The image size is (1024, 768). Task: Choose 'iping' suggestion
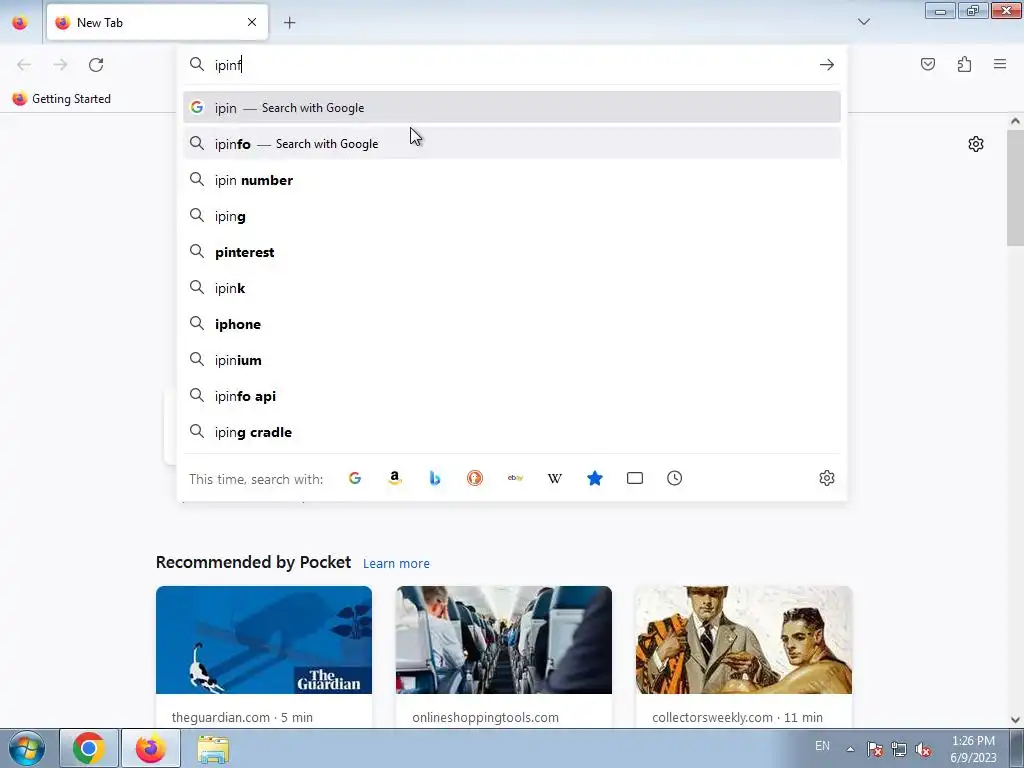pyautogui.click(x=512, y=216)
